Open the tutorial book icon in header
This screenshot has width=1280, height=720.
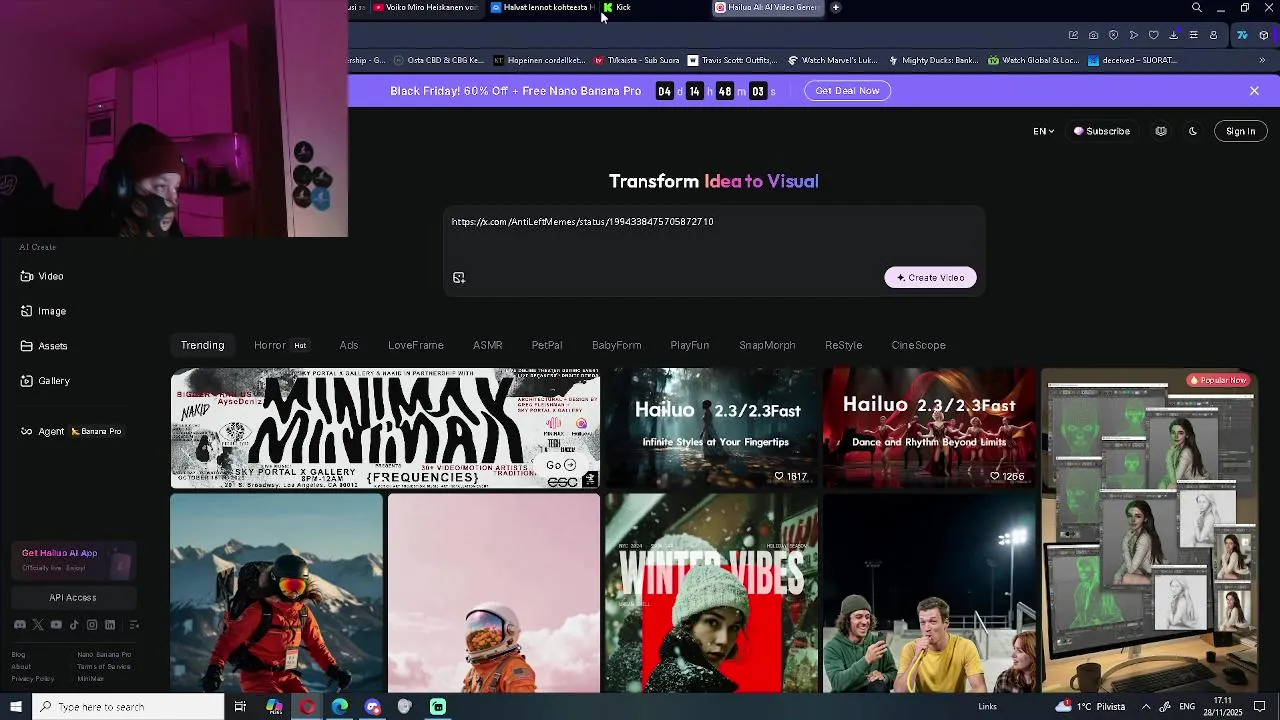click(x=1161, y=131)
